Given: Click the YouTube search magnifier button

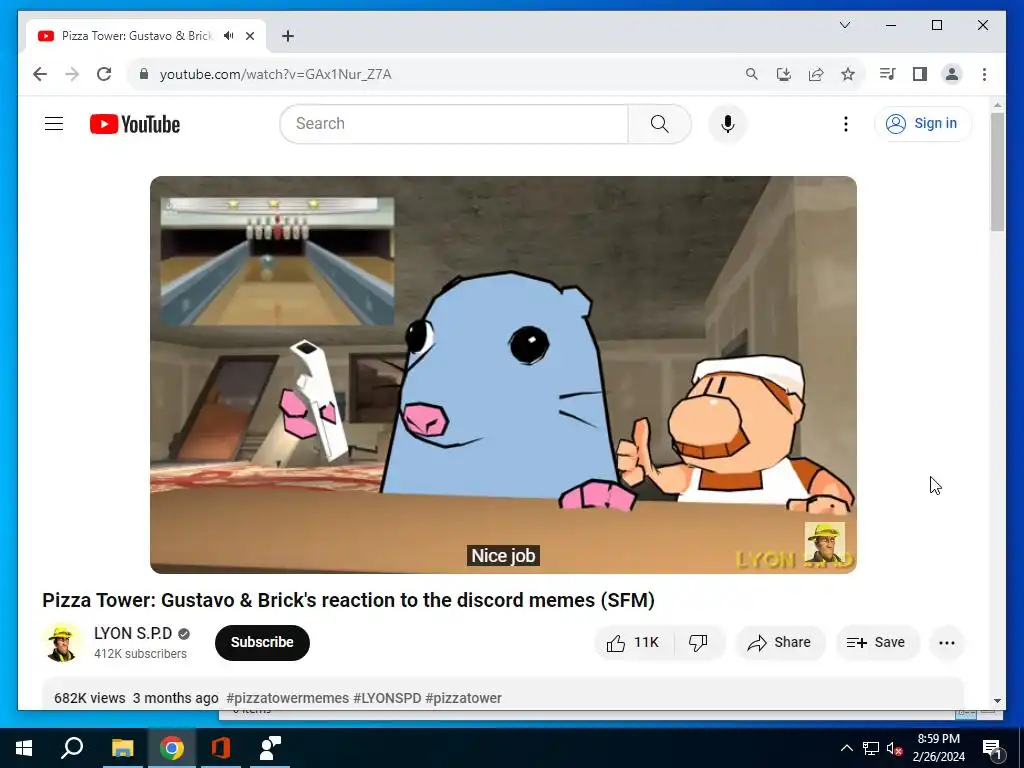Looking at the screenshot, I should point(660,123).
